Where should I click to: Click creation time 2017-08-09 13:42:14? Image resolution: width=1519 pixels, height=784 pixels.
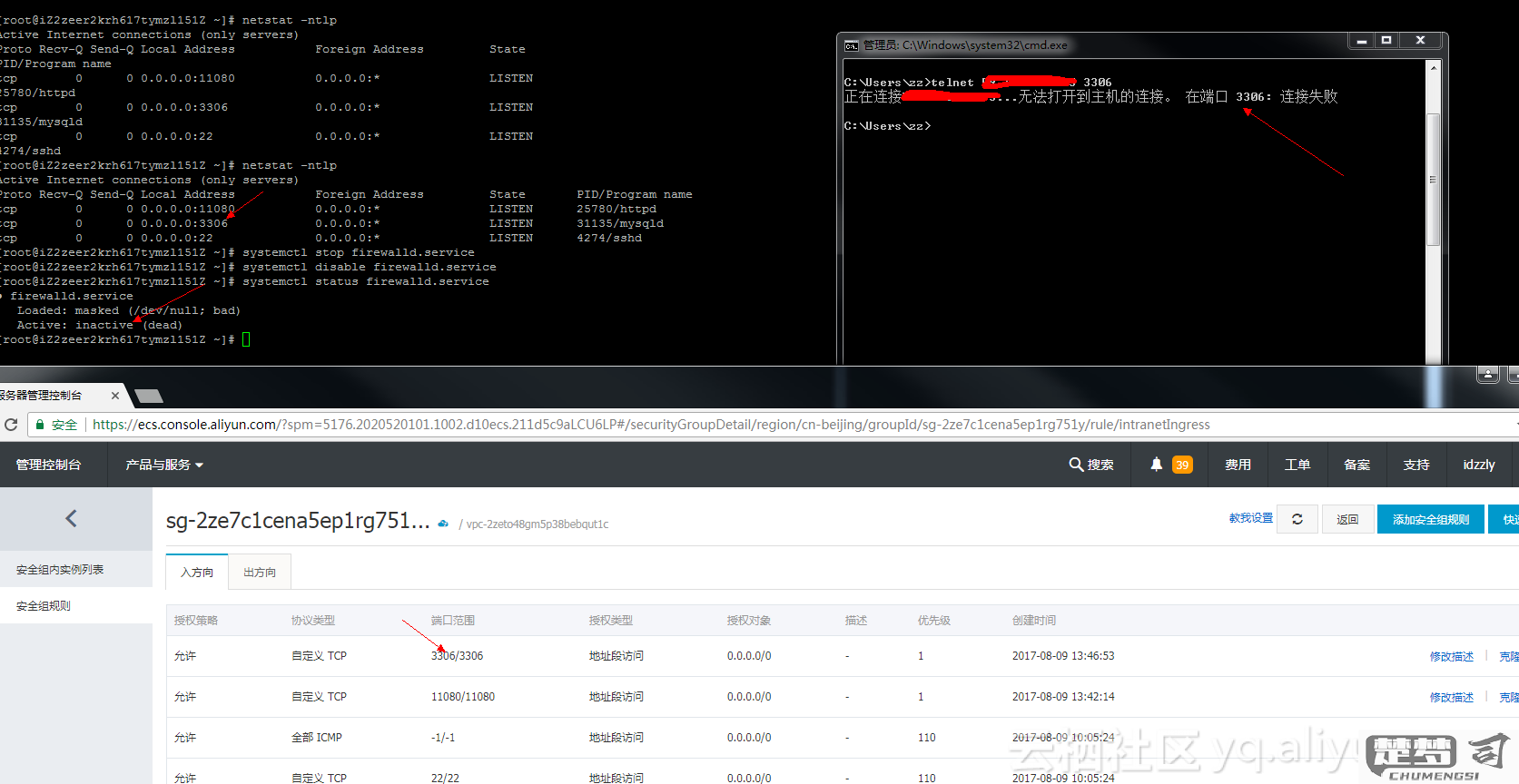(x=1063, y=697)
